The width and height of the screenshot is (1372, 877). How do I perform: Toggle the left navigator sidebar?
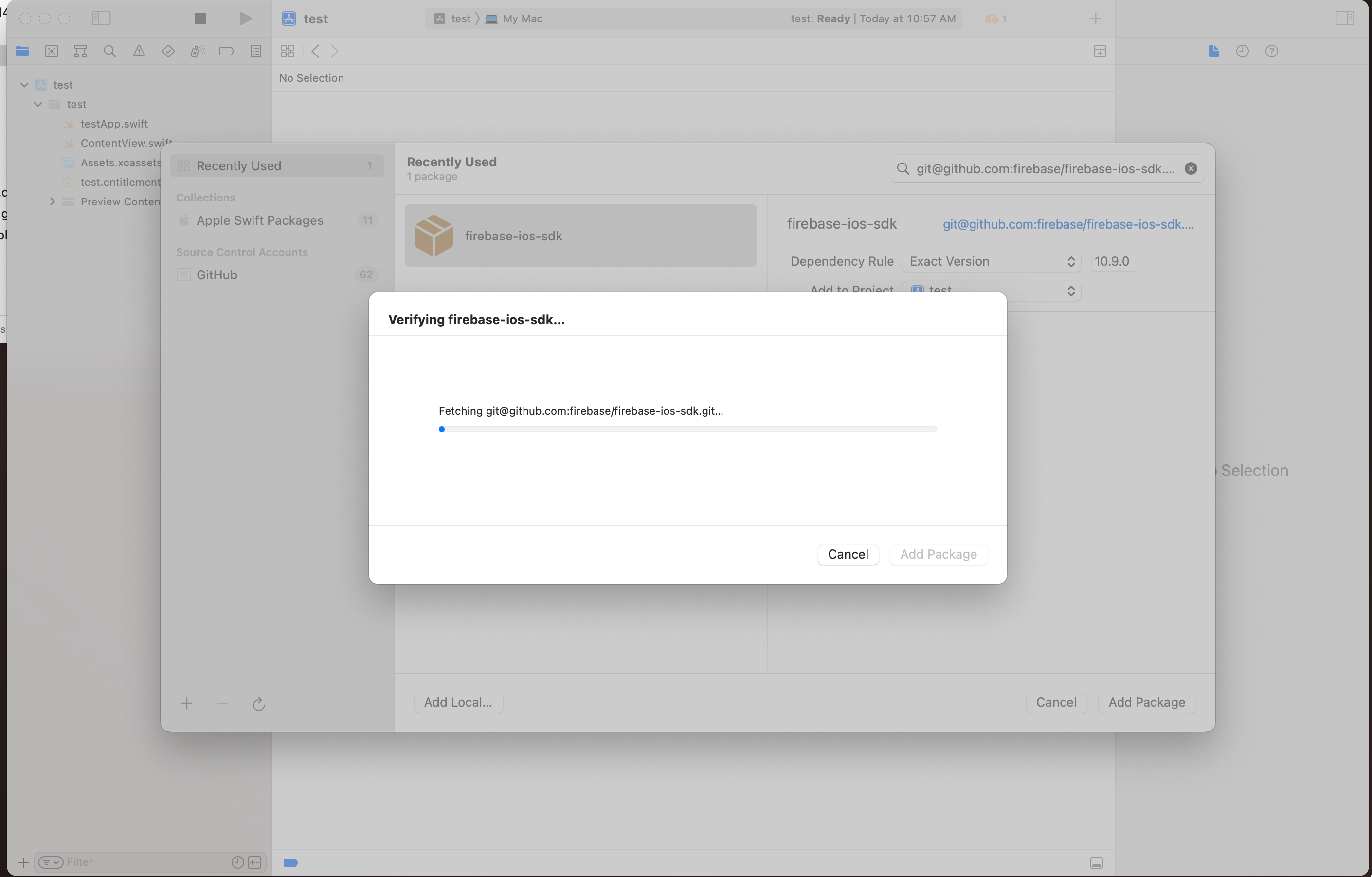point(101,19)
